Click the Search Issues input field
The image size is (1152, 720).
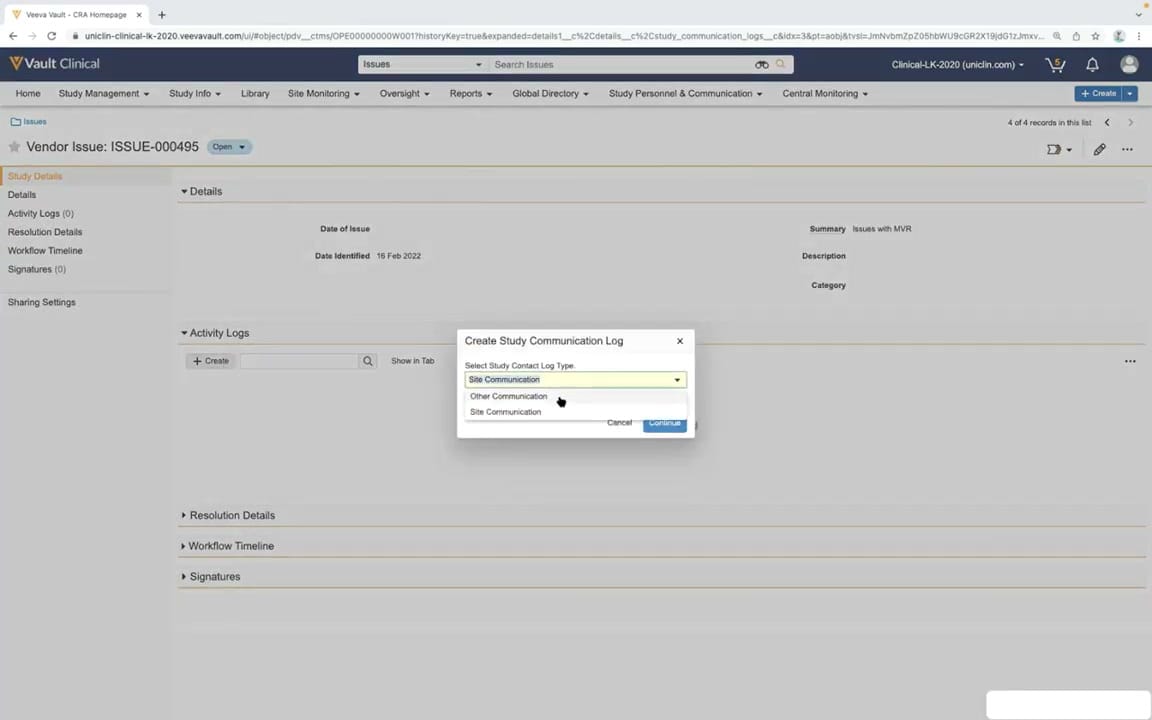point(621,65)
